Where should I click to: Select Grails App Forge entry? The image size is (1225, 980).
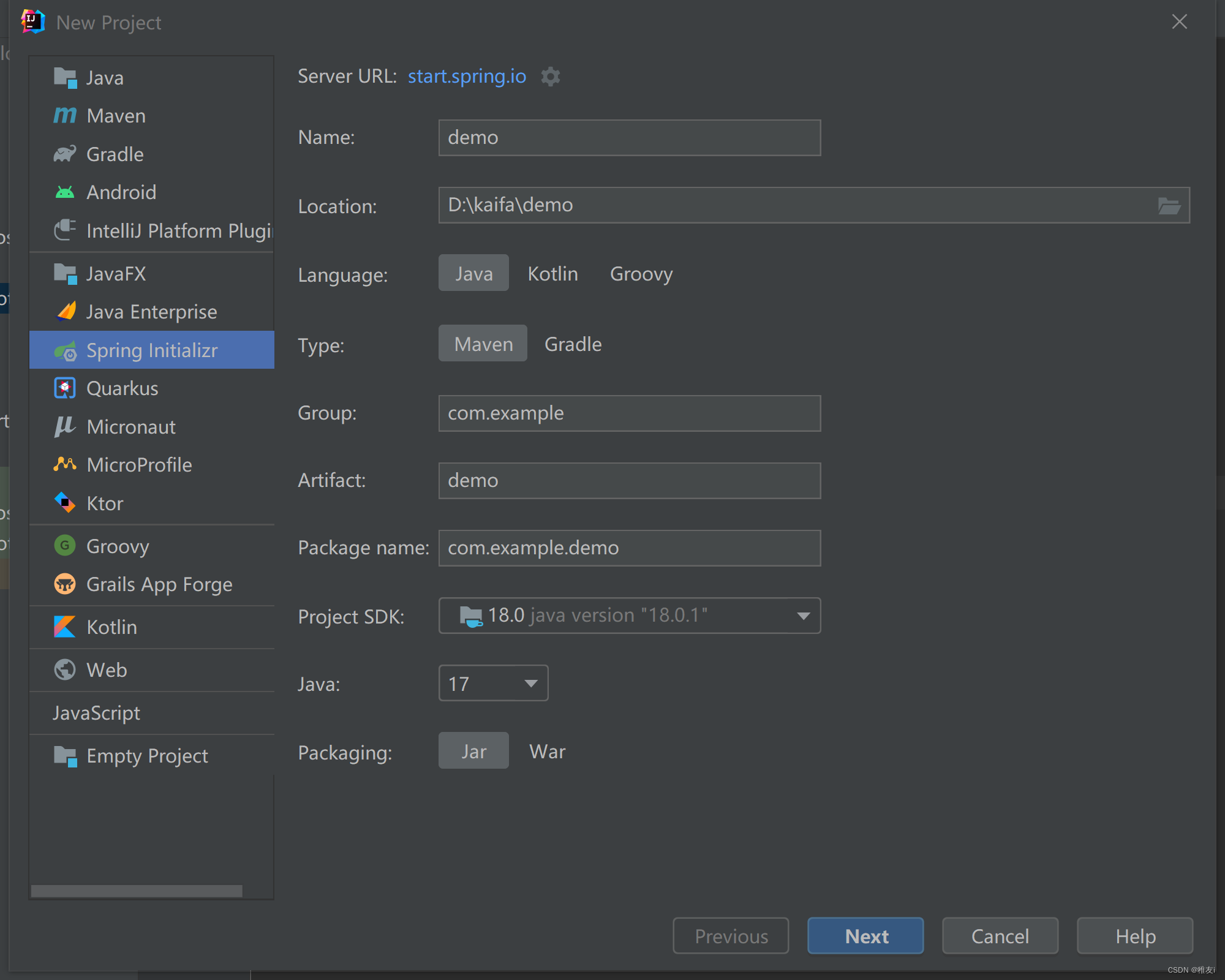click(151, 584)
